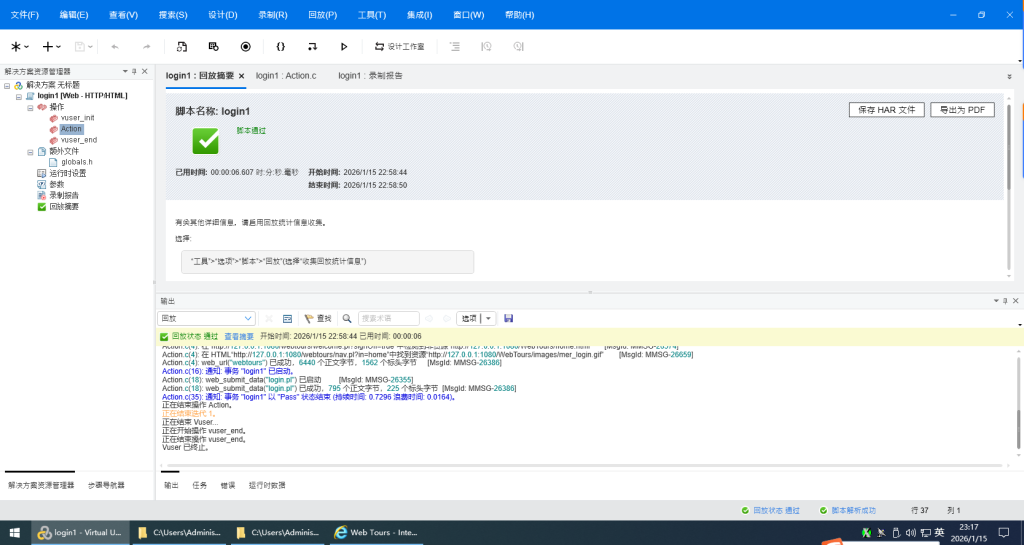Click the Replay (play) toolbar icon
The image size is (1024, 545).
[344, 47]
